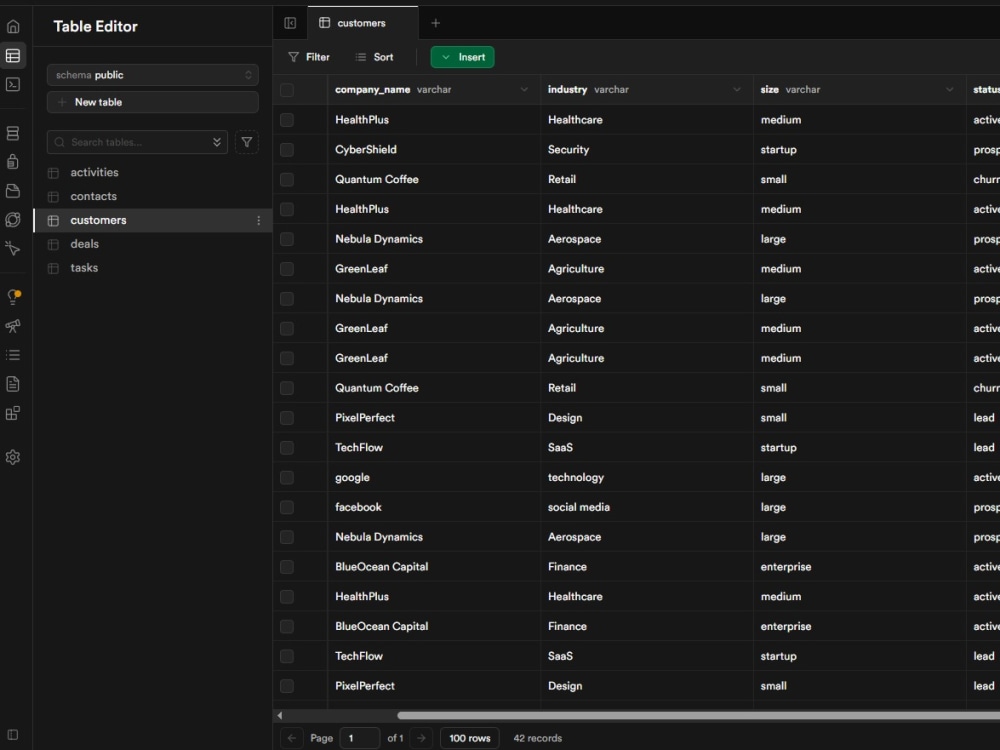Check the first TechFlow row checkbox
Screen dimensions: 1000x750
(287, 448)
